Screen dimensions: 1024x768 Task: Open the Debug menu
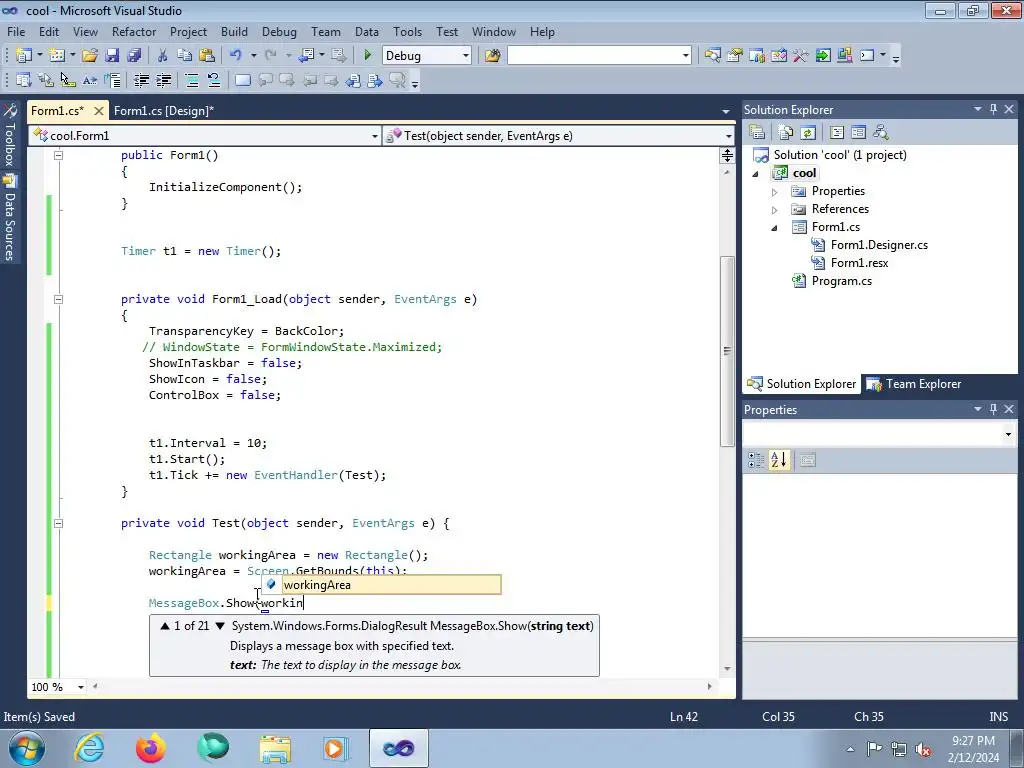pos(279,31)
